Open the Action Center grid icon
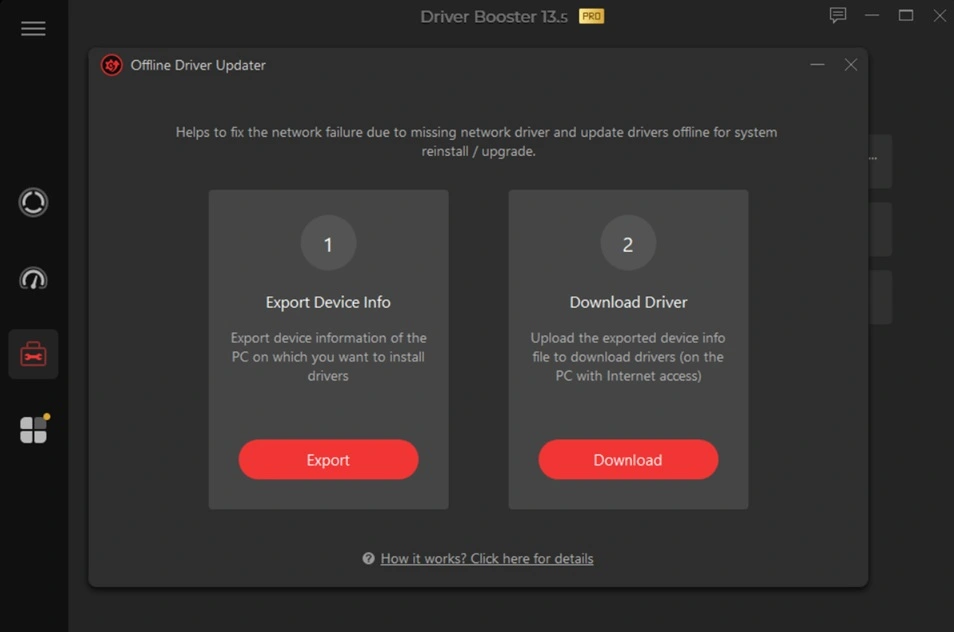The width and height of the screenshot is (954, 632). (33, 429)
